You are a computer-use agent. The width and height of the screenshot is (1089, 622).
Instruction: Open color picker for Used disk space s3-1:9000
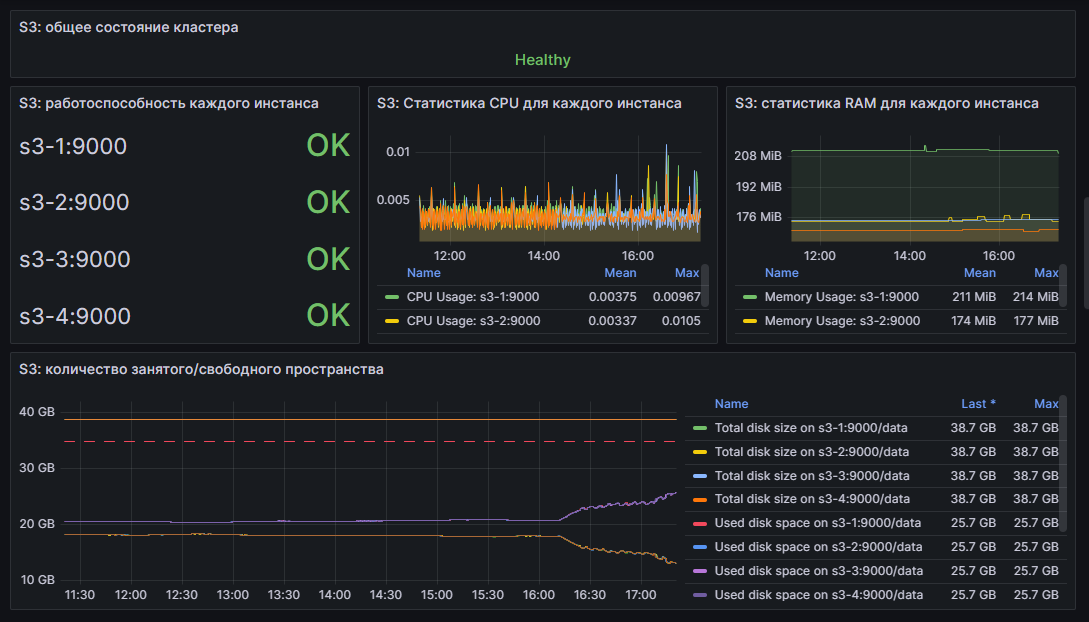[x=700, y=523]
